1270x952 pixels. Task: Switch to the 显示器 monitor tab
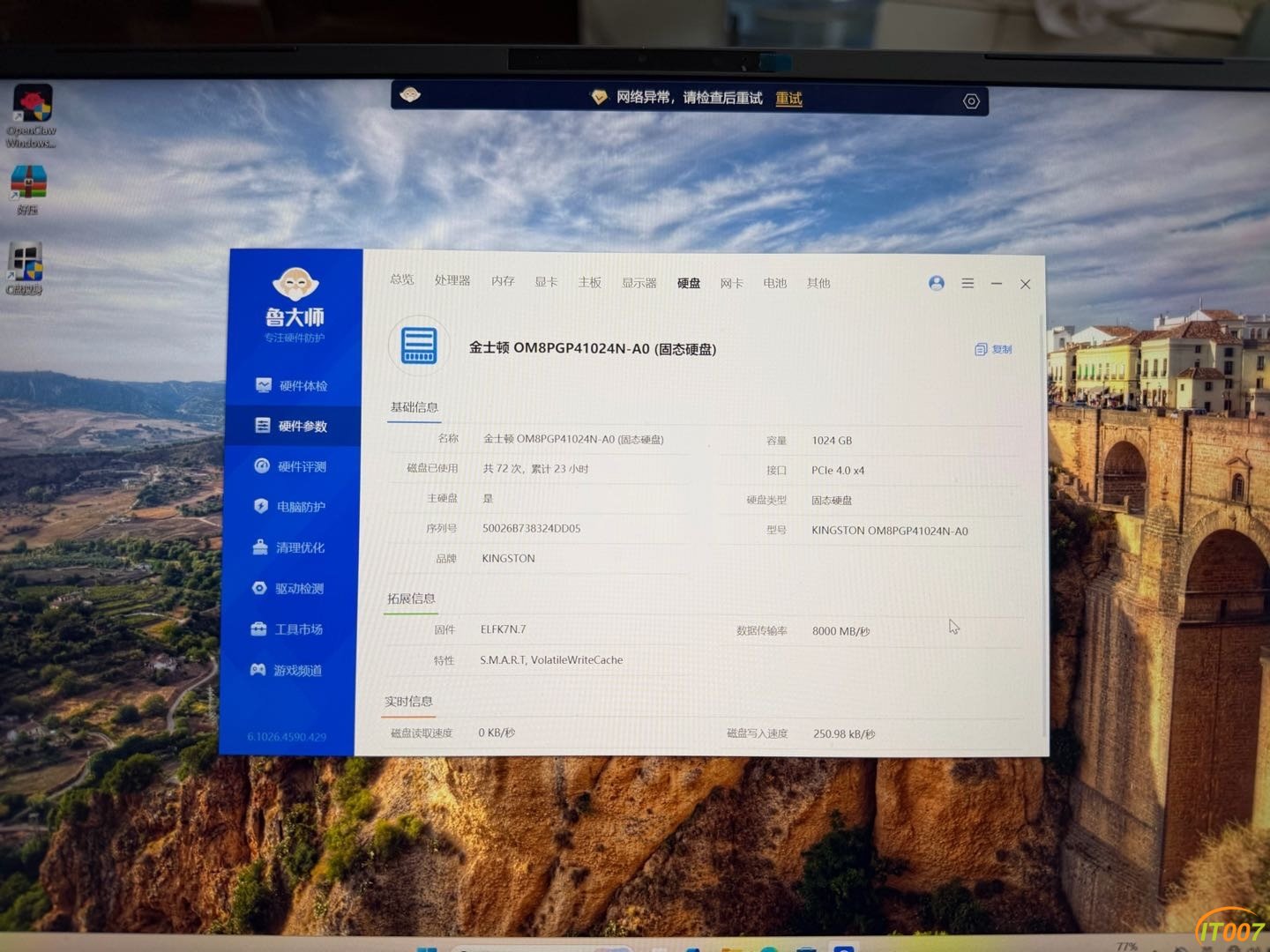point(639,283)
